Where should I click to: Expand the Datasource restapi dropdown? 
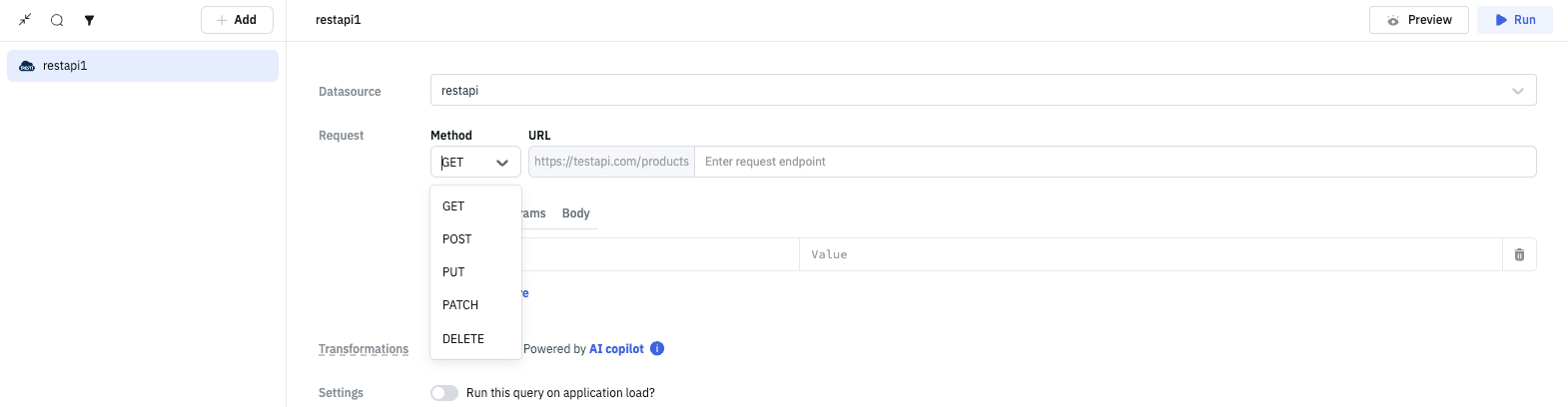(x=1517, y=91)
